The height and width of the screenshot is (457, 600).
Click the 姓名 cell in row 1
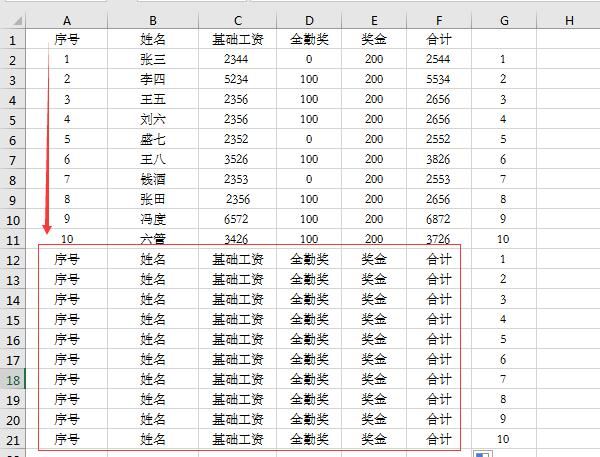(153, 39)
